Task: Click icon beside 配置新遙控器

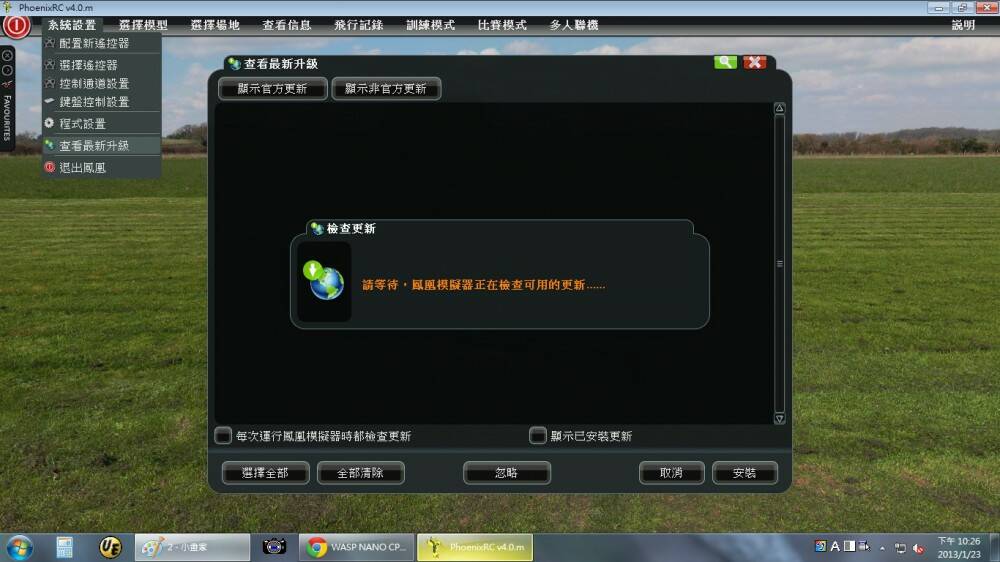Action: point(50,43)
